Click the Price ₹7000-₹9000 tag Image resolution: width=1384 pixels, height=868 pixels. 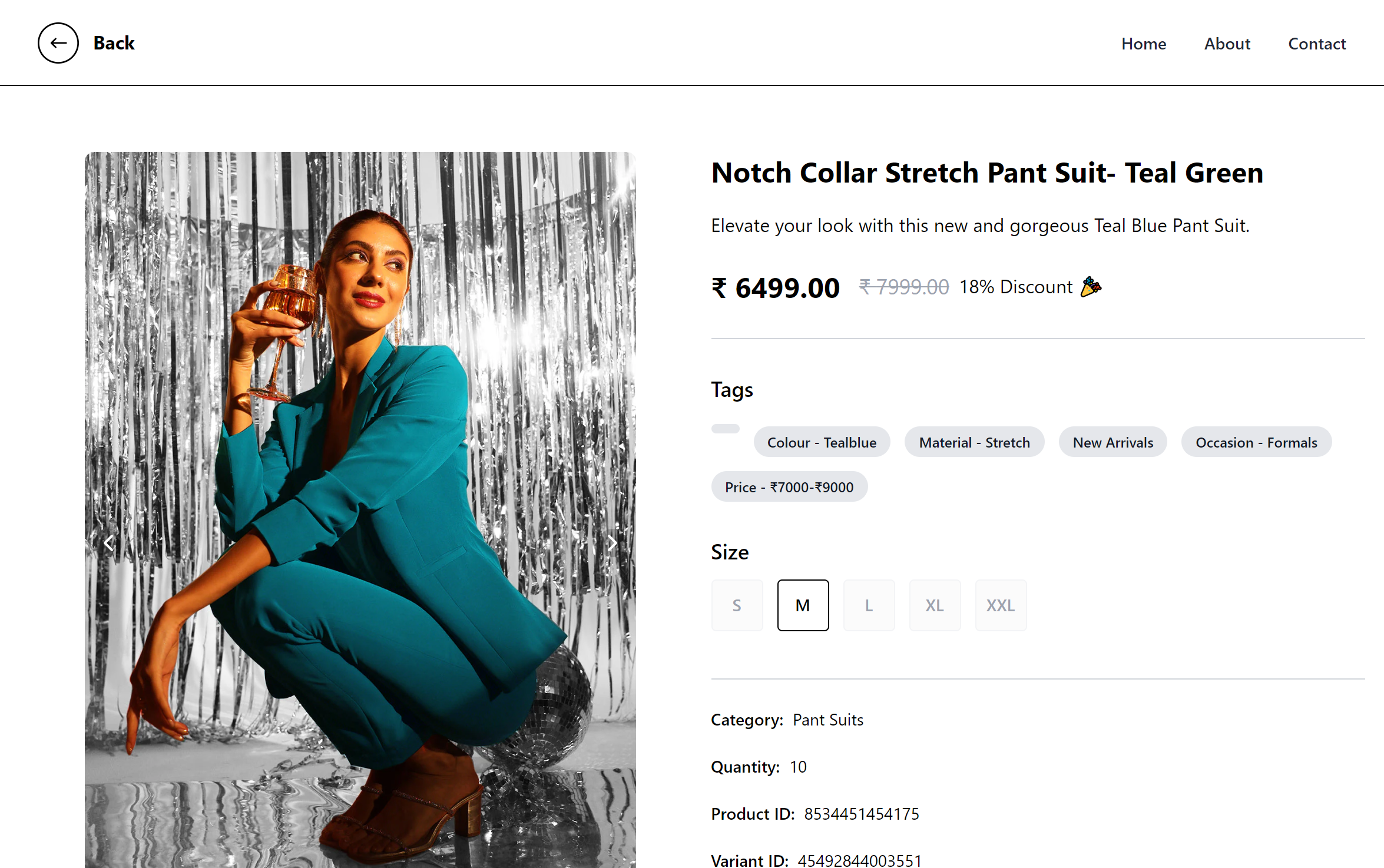(x=789, y=487)
